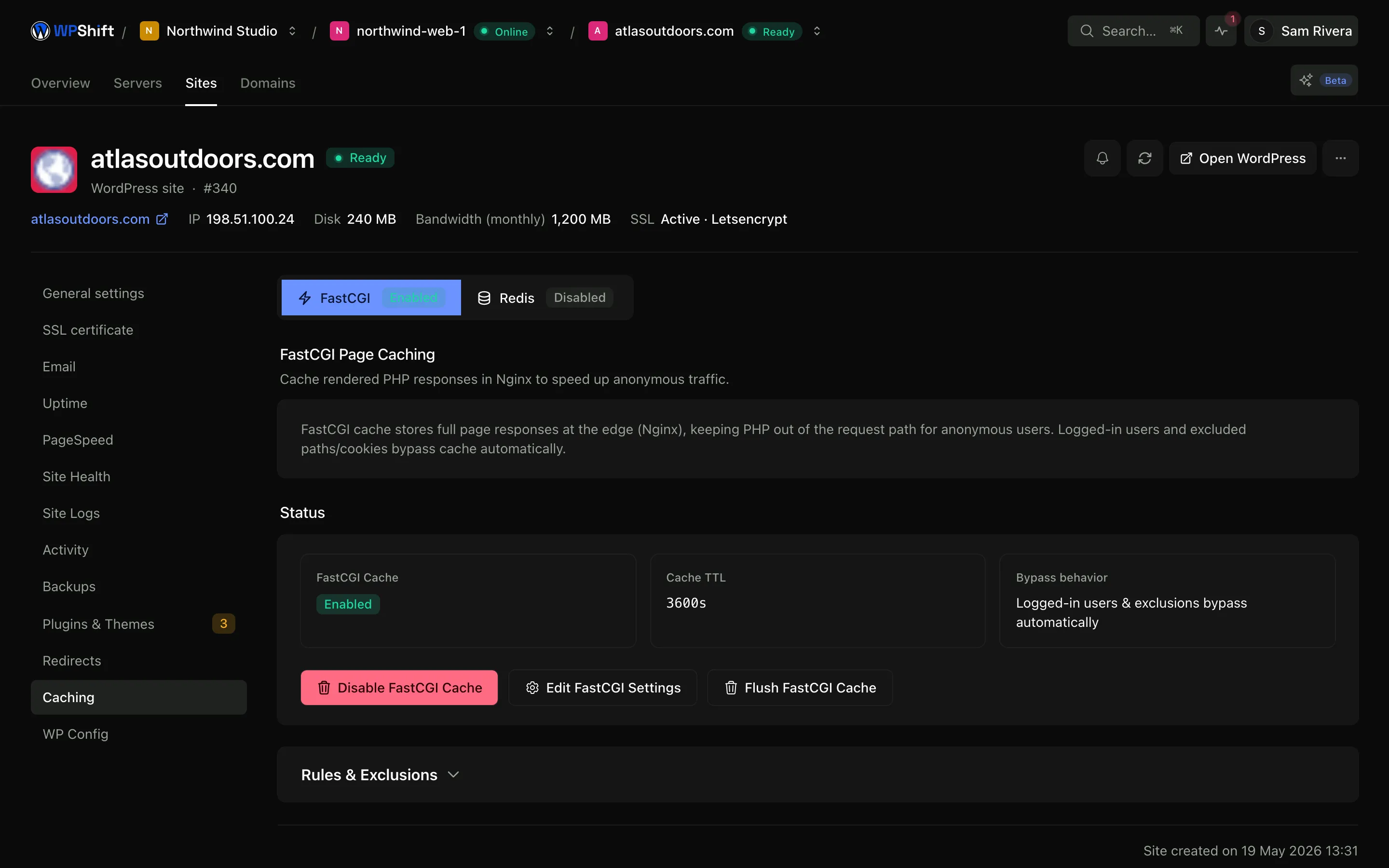Click Disable FastCGI Cache button
1389x868 pixels.
coord(399,688)
